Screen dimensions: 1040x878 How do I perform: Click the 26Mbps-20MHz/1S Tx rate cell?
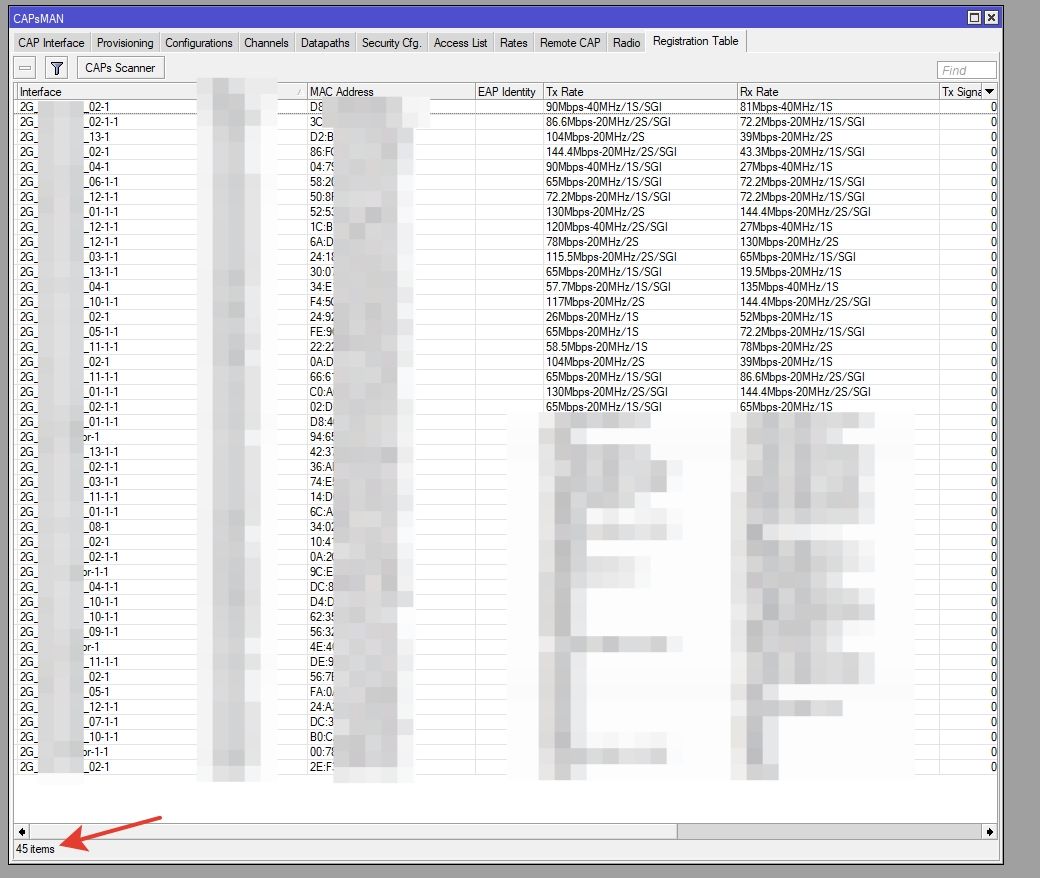click(x=592, y=317)
